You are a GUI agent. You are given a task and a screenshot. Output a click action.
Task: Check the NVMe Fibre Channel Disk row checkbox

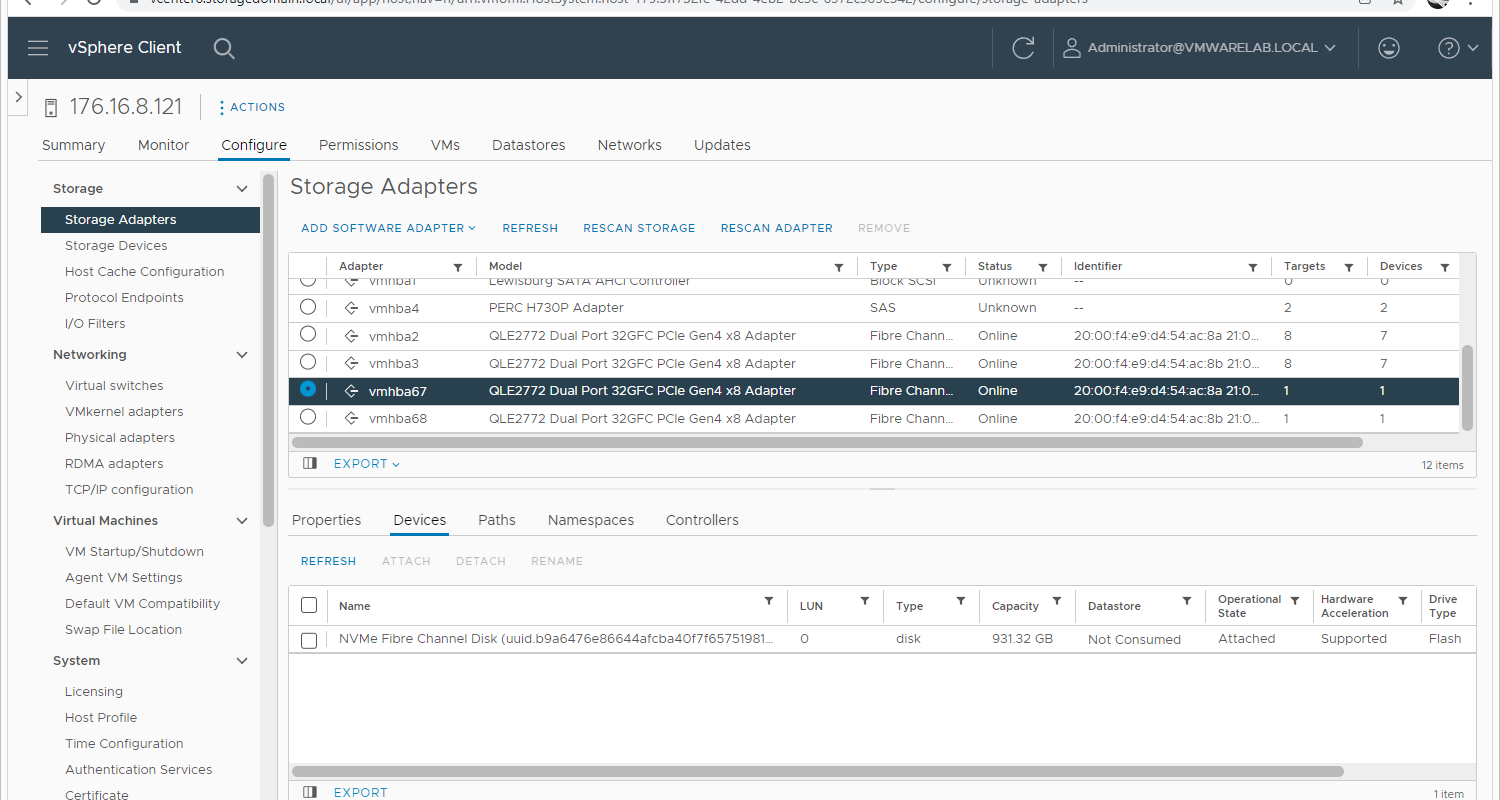pos(309,640)
